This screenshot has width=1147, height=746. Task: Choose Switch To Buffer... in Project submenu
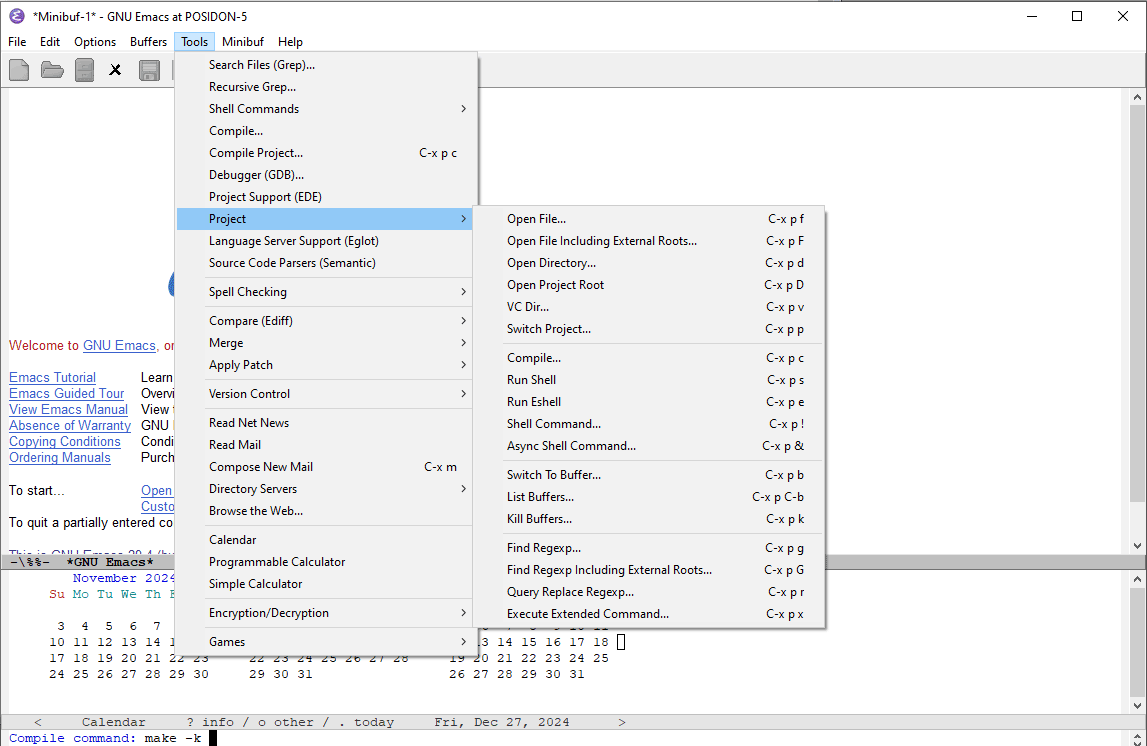pos(649,475)
